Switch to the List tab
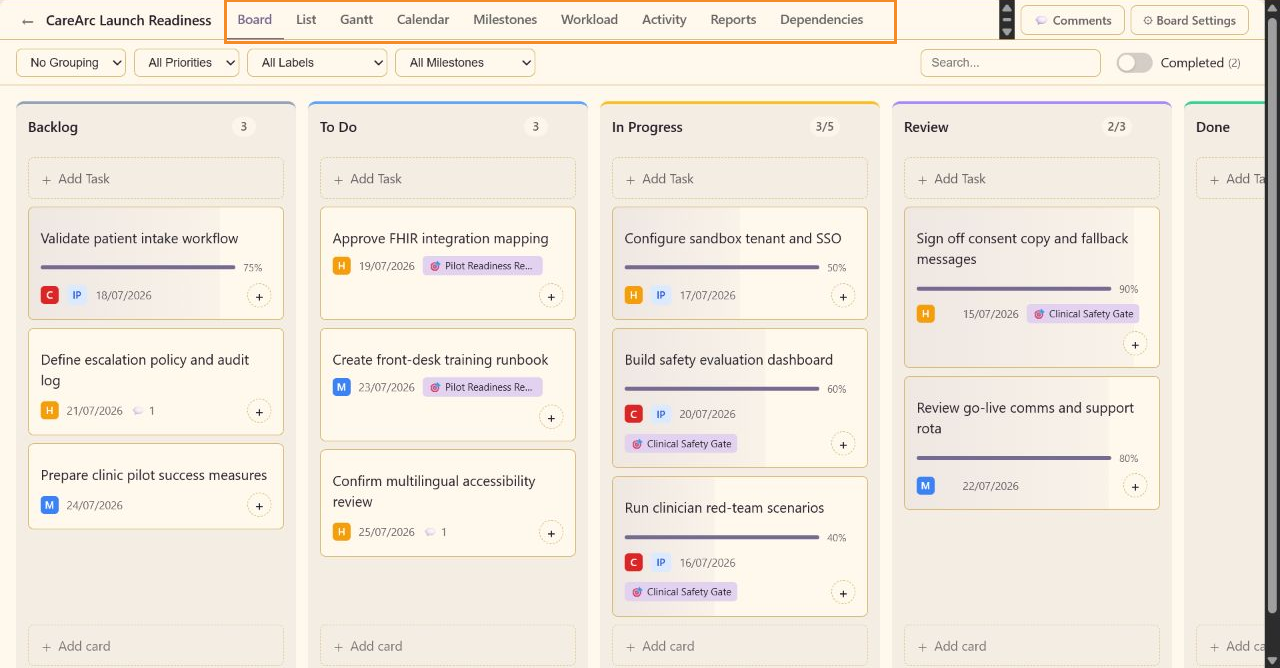Screen dimensions: 1280x668 click(x=306, y=20)
